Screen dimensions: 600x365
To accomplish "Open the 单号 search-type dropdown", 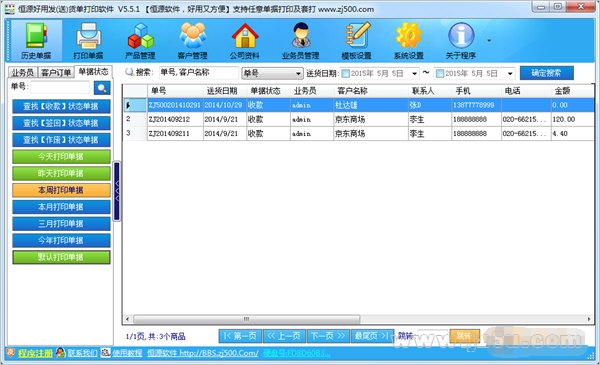I will point(272,73).
